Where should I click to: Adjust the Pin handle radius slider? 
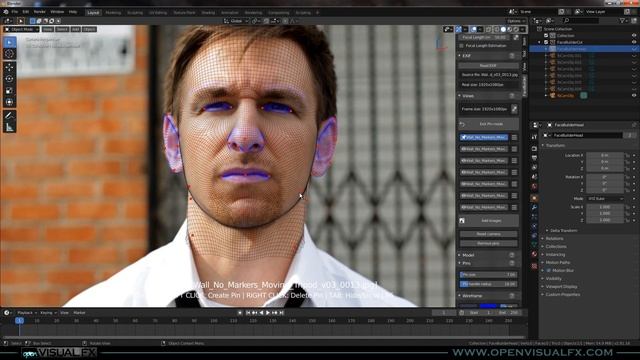pyautogui.click(x=488, y=284)
